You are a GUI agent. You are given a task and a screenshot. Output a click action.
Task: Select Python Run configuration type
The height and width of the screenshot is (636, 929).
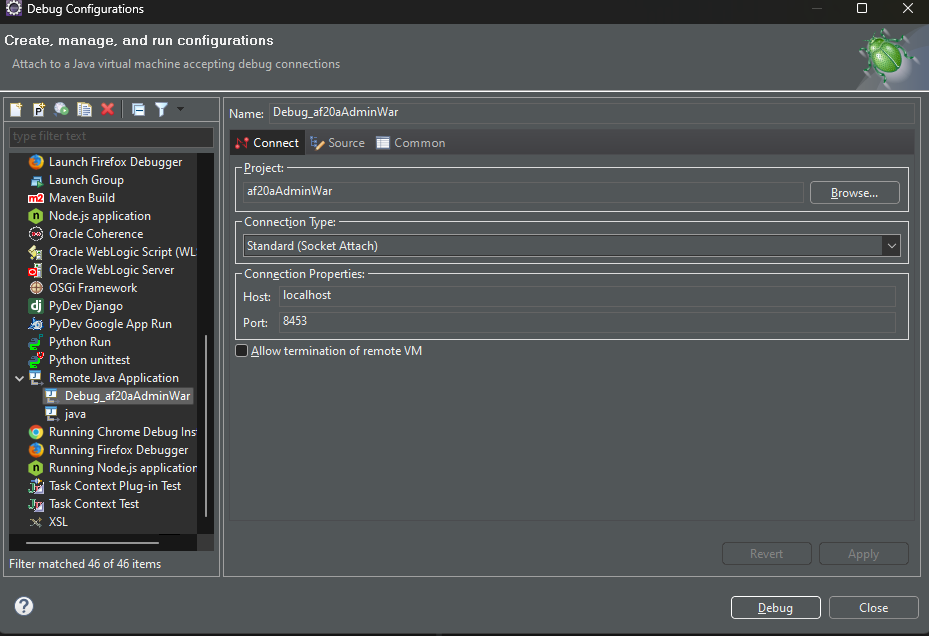coord(80,342)
